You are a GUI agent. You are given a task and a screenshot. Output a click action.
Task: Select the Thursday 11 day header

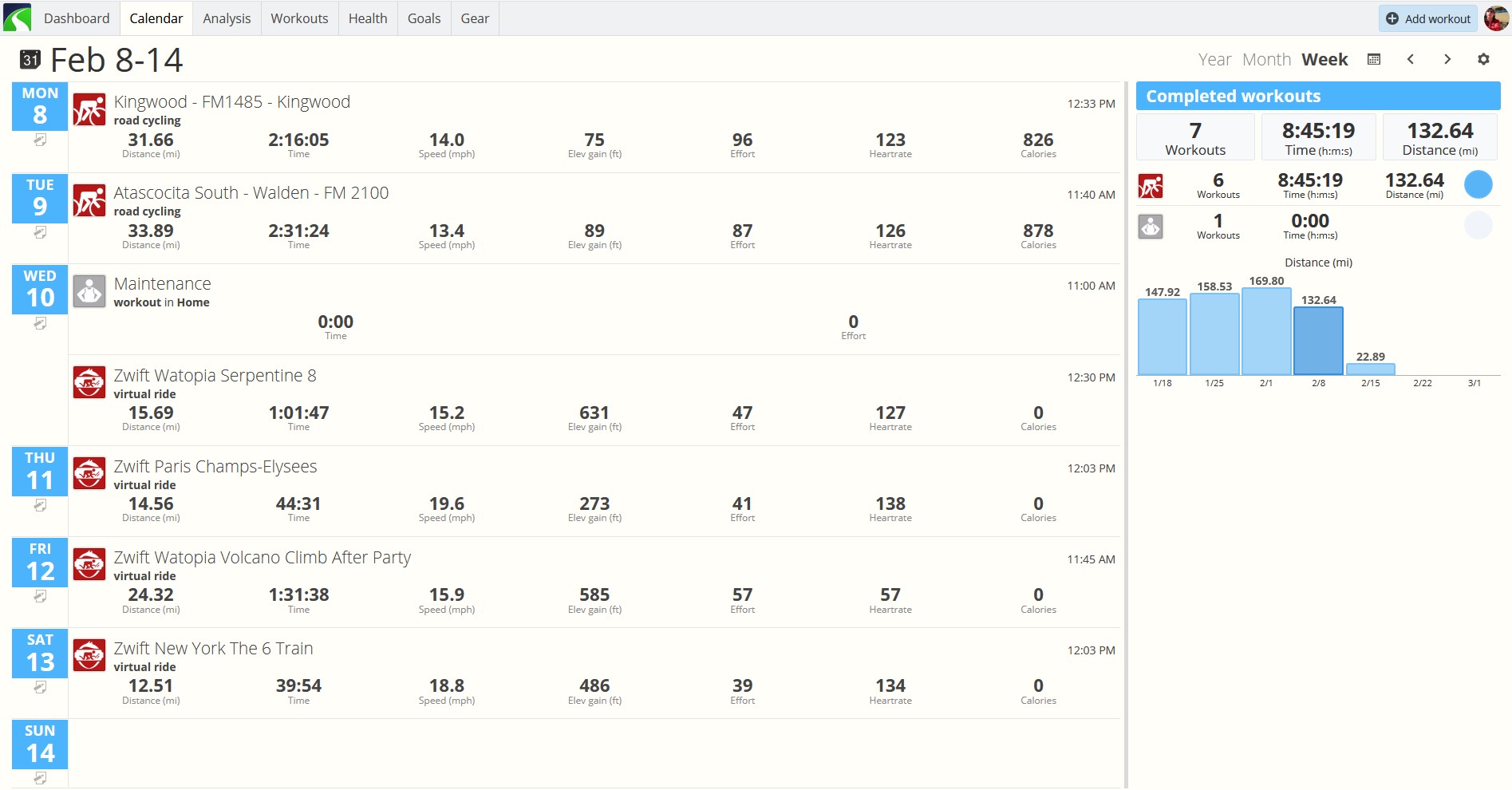(40, 471)
